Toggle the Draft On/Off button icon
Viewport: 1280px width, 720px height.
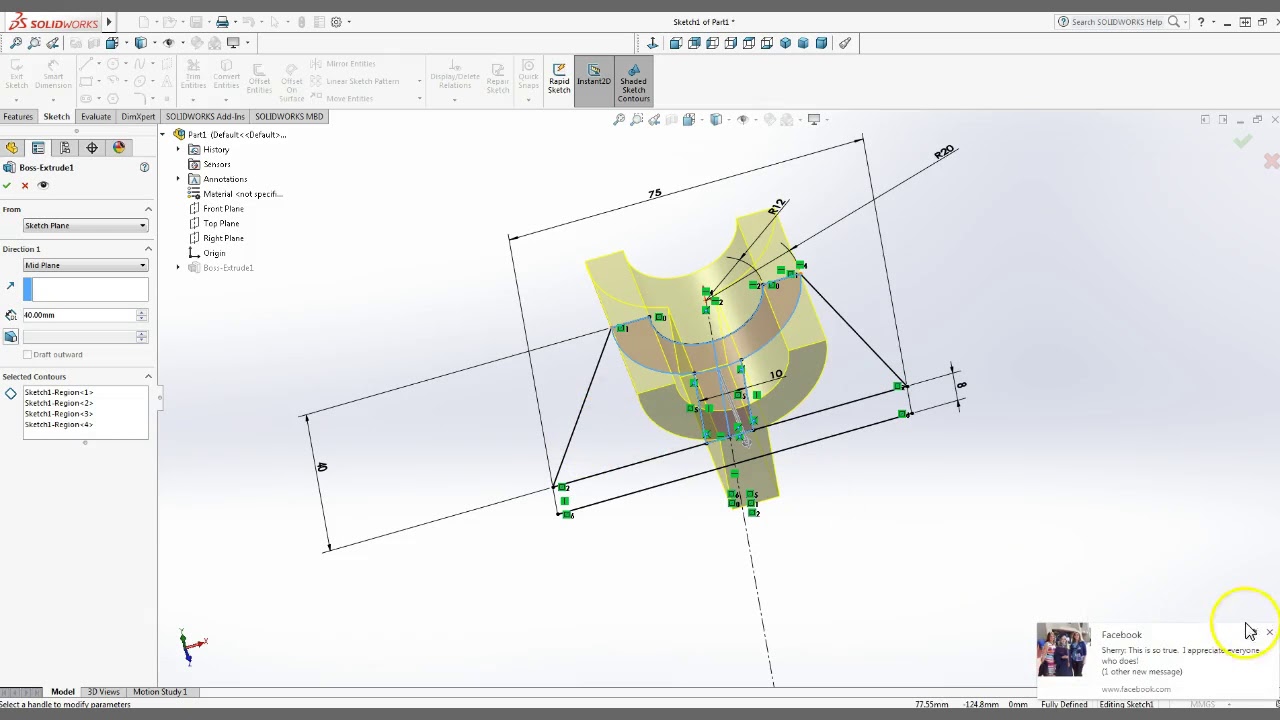pos(11,336)
